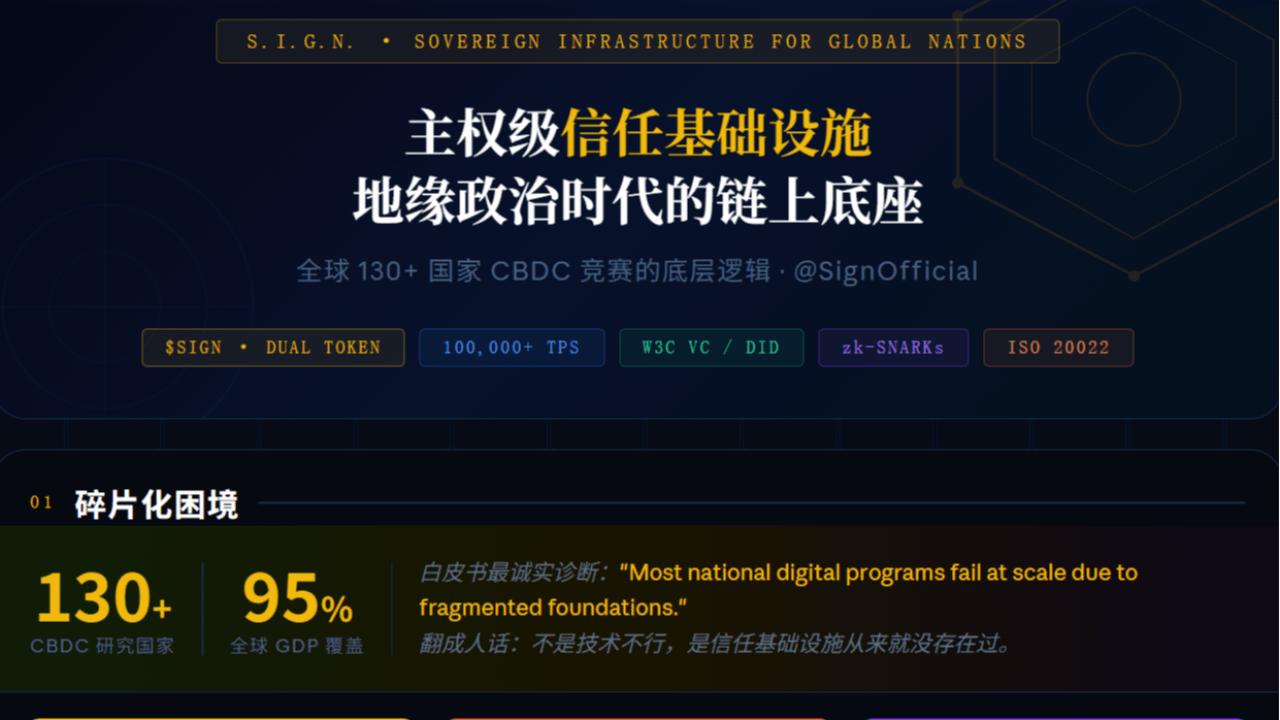
Task: Click the line starting 翻成人话
Action: [716, 643]
